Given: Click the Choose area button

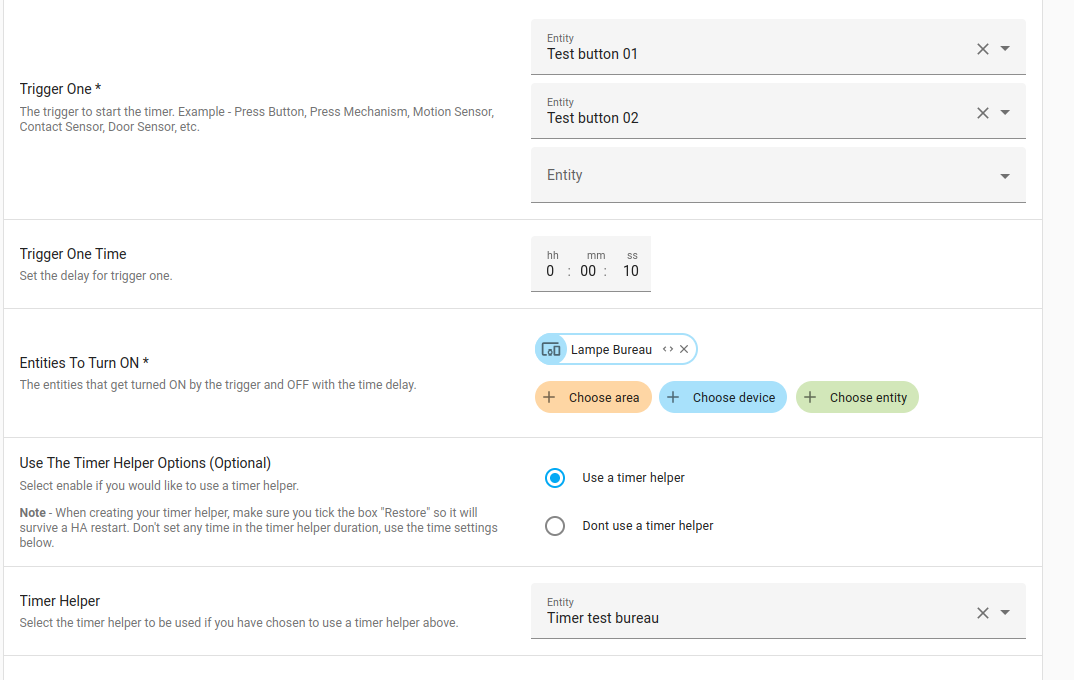Looking at the screenshot, I should tap(593, 397).
